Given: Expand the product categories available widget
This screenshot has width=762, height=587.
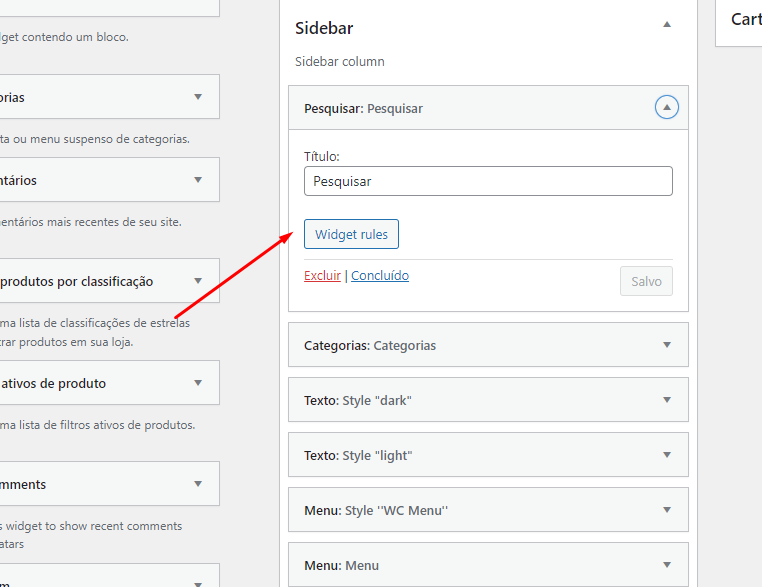Looking at the screenshot, I should tap(198, 97).
